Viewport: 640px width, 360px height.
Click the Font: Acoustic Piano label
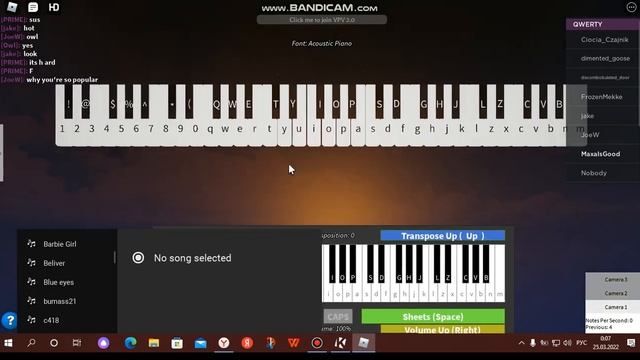click(x=322, y=43)
